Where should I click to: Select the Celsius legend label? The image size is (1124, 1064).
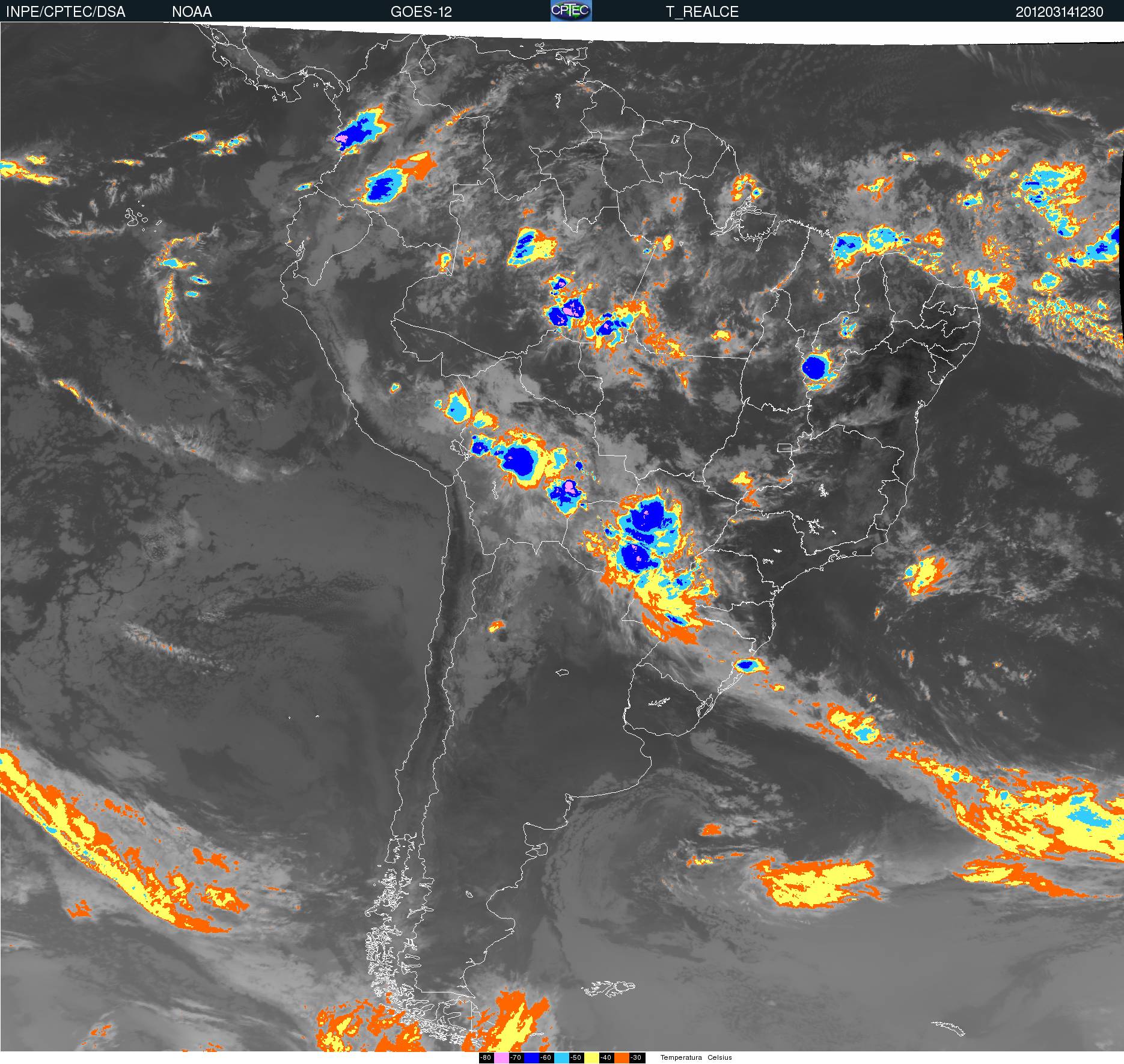[x=719, y=1058]
